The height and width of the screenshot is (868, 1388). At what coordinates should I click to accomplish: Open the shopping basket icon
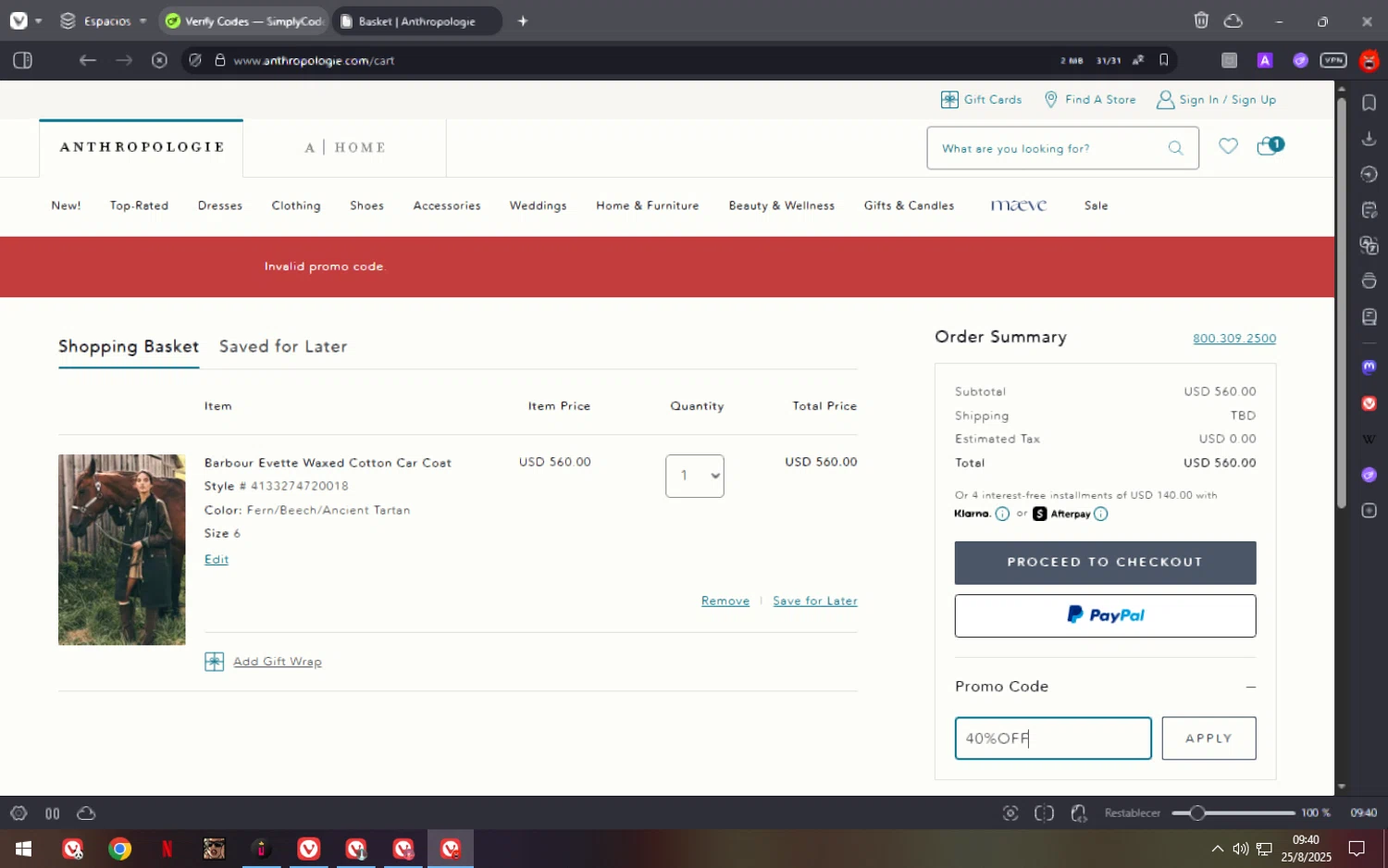(x=1269, y=145)
